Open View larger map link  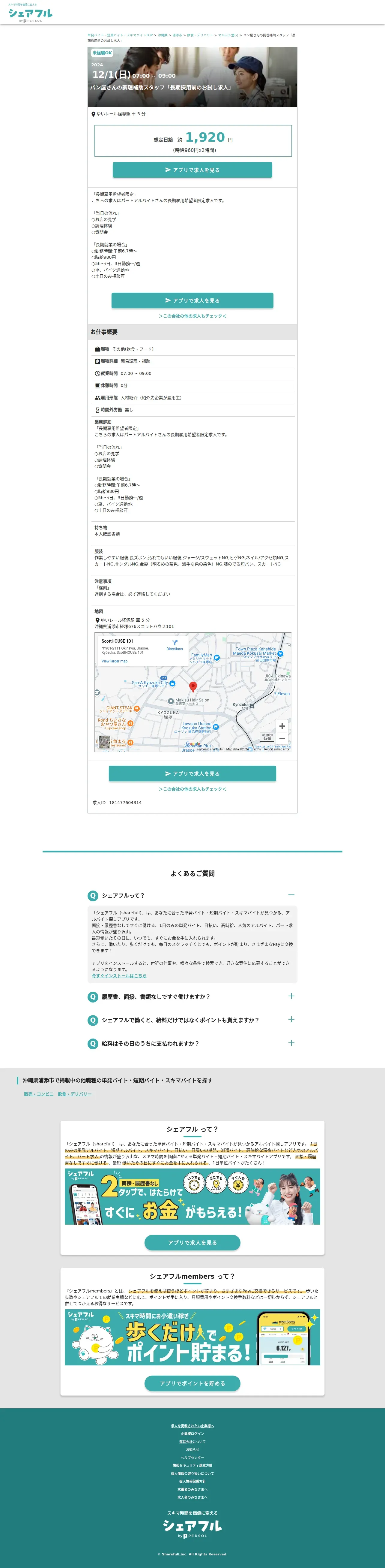tap(114, 661)
